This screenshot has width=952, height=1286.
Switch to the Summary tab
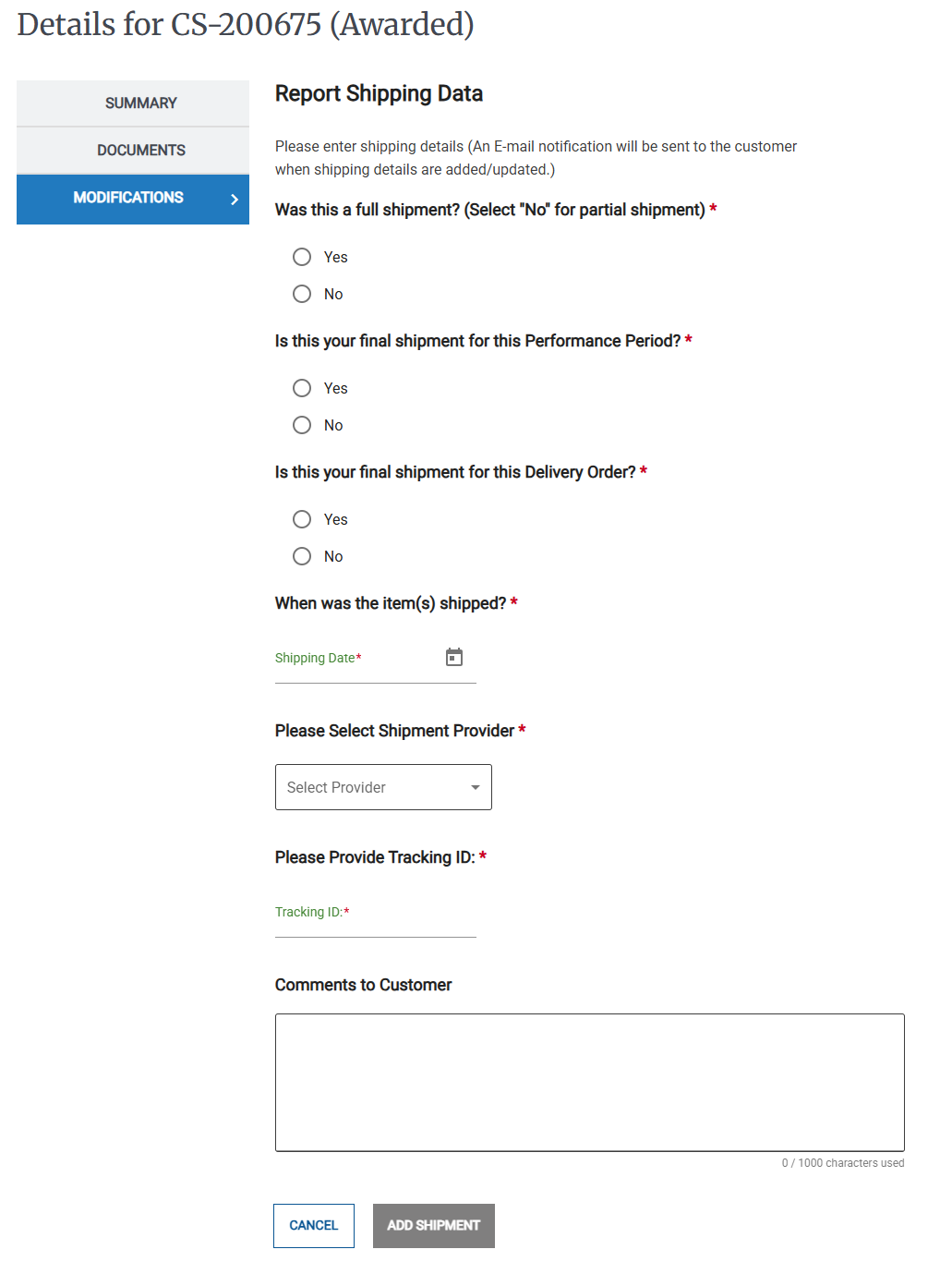click(x=132, y=103)
